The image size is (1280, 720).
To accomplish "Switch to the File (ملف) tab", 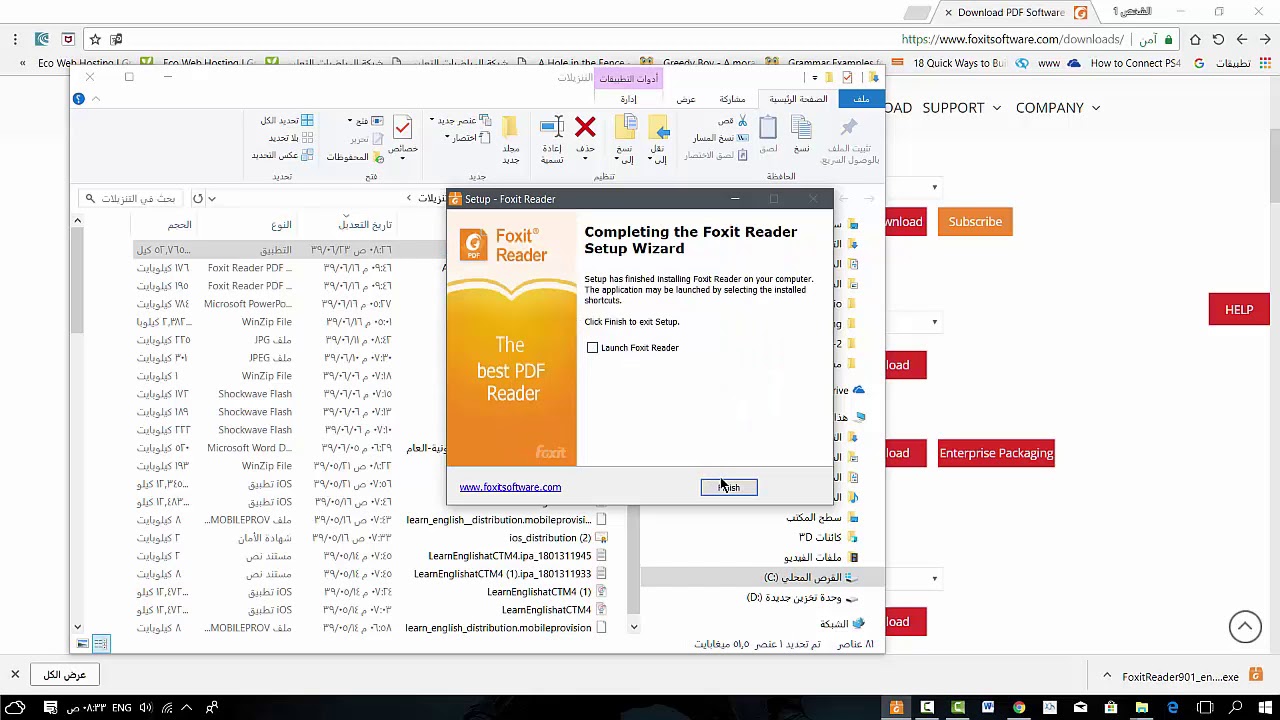I will click(861, 99).
